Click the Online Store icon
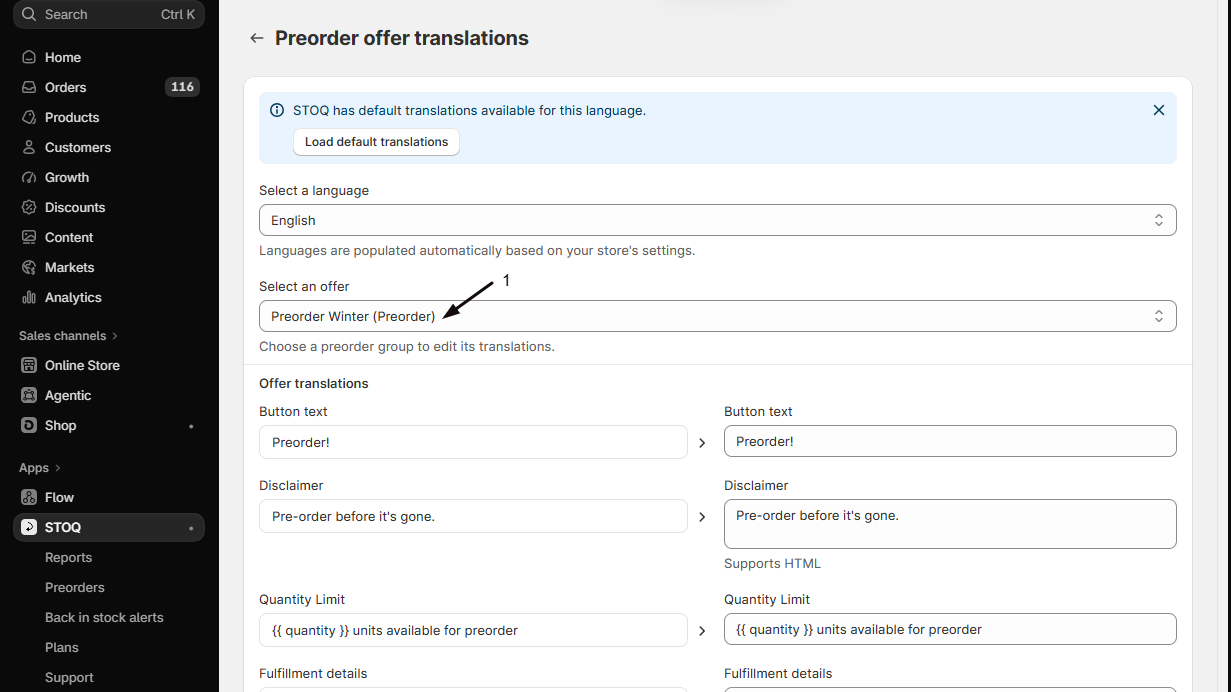Image resolution: width=1231 pixels, height=692 pixels. pos(29,365)
